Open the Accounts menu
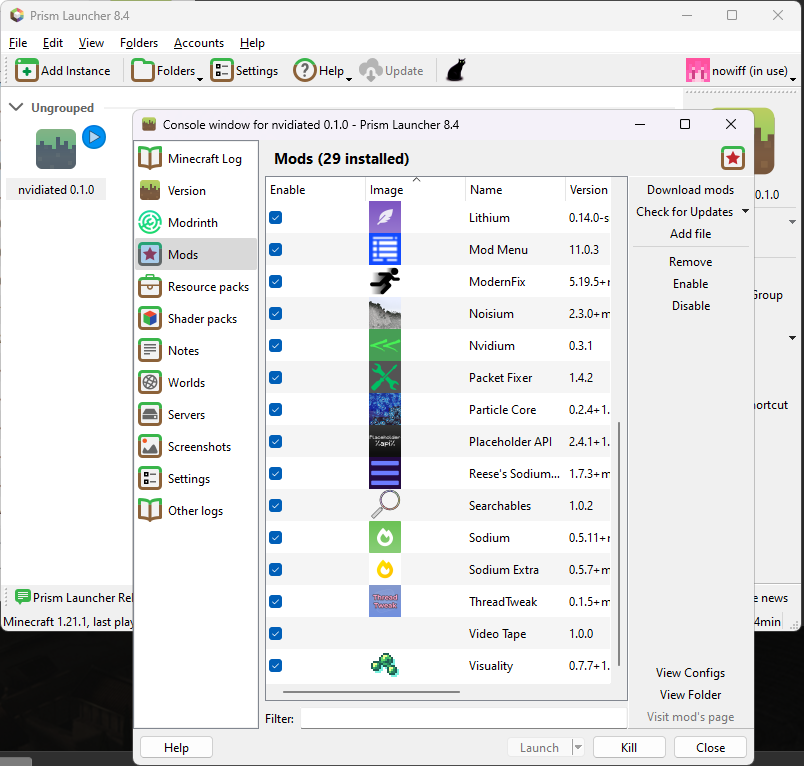 [198, 43]
